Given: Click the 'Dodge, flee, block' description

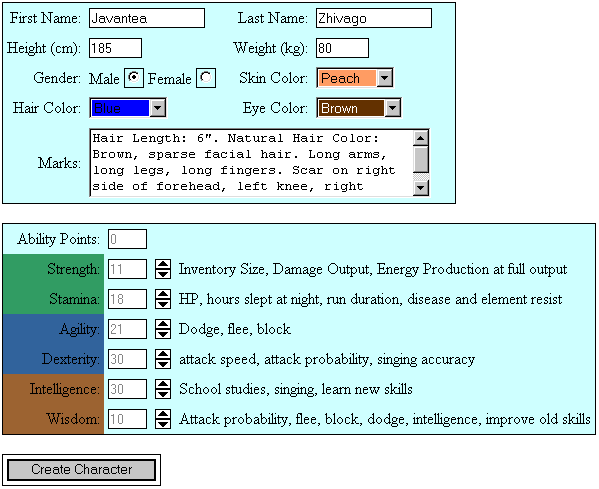Looking at the screenshot, I should (x=235, y=329).
